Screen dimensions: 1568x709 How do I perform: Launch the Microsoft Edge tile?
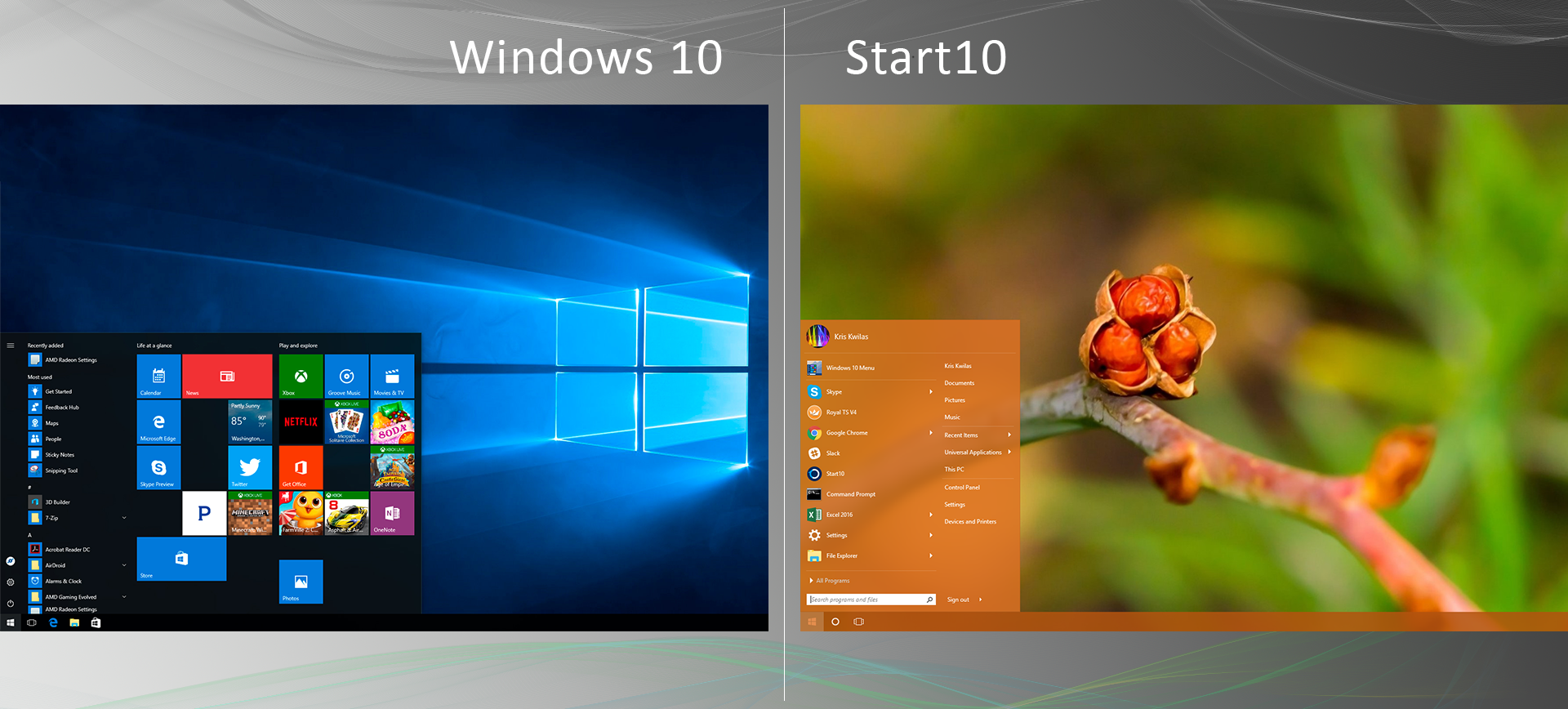158,421
